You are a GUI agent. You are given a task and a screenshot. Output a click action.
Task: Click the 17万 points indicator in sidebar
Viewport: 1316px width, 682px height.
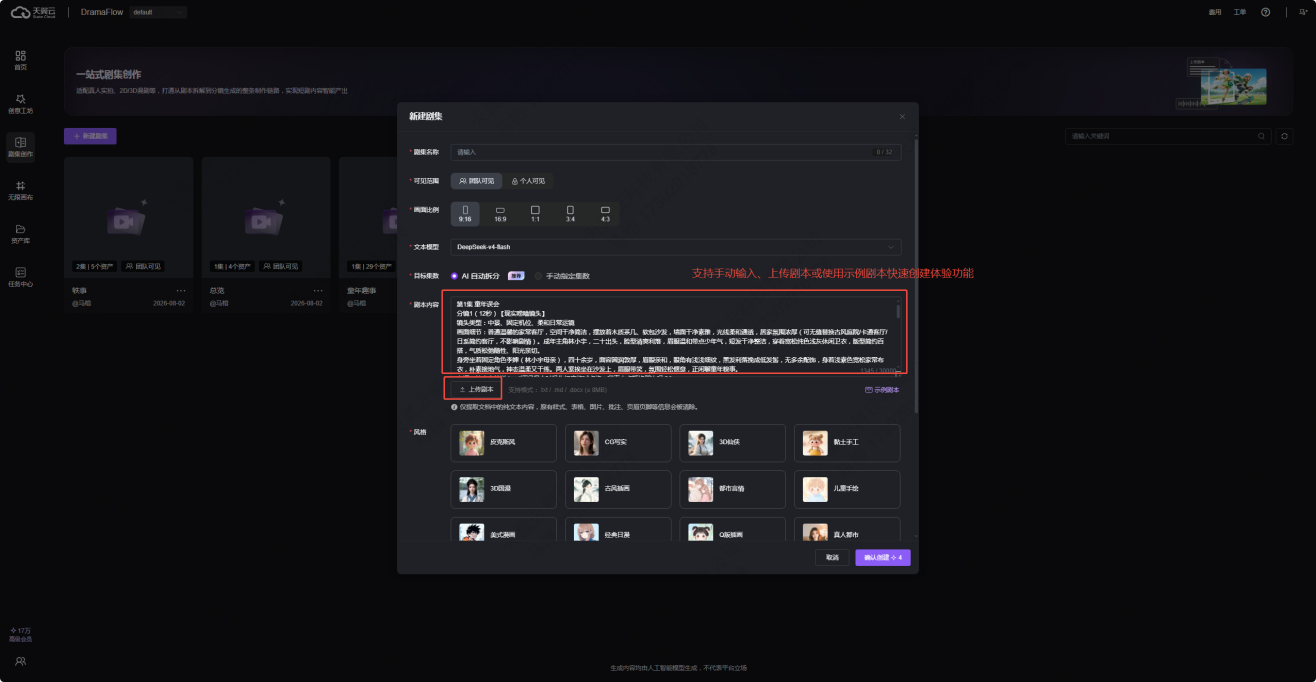(20, 631)
